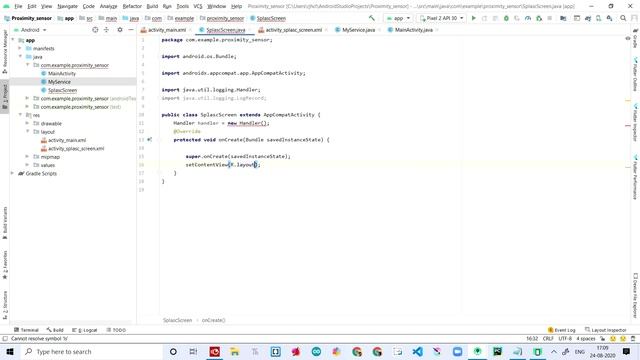
Task: Toggle the Build Variants side panel
Action: point(5,222)
